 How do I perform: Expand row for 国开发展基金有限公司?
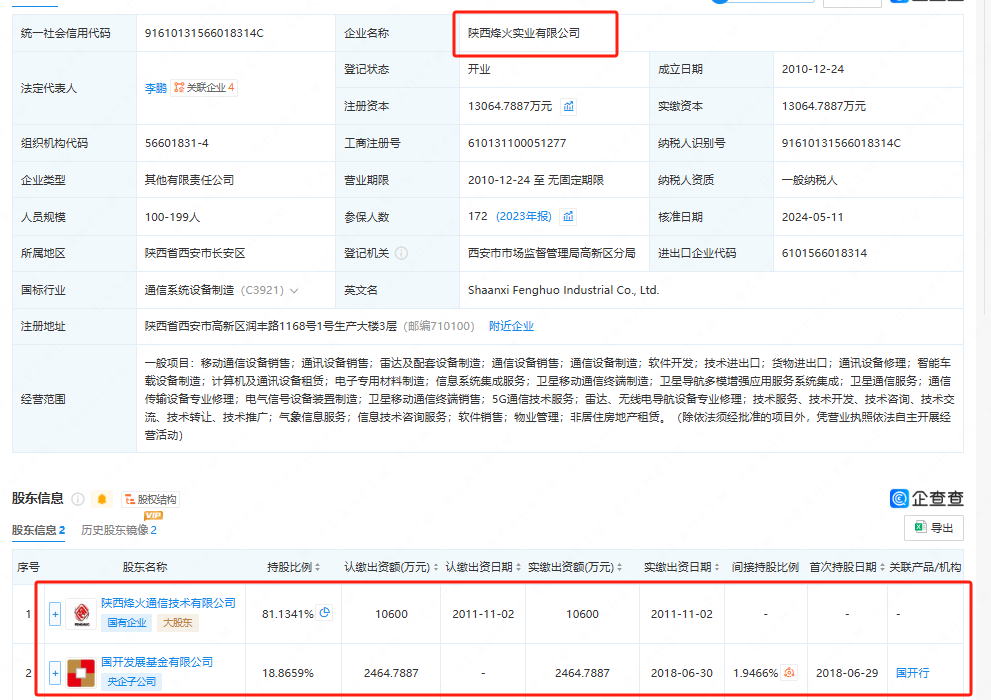point(55,673)
